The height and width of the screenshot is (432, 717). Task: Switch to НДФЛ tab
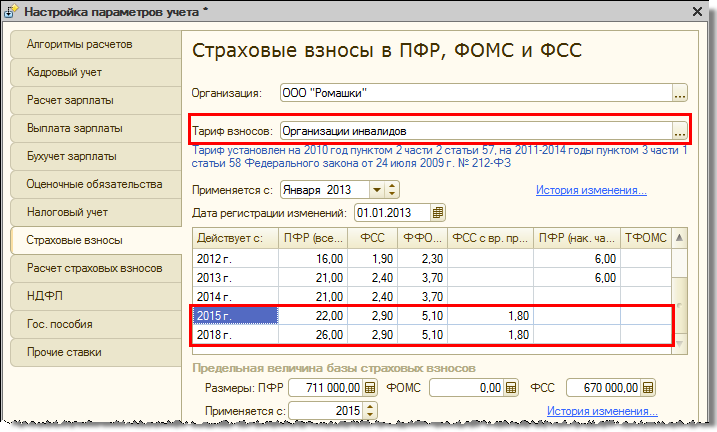96,296
